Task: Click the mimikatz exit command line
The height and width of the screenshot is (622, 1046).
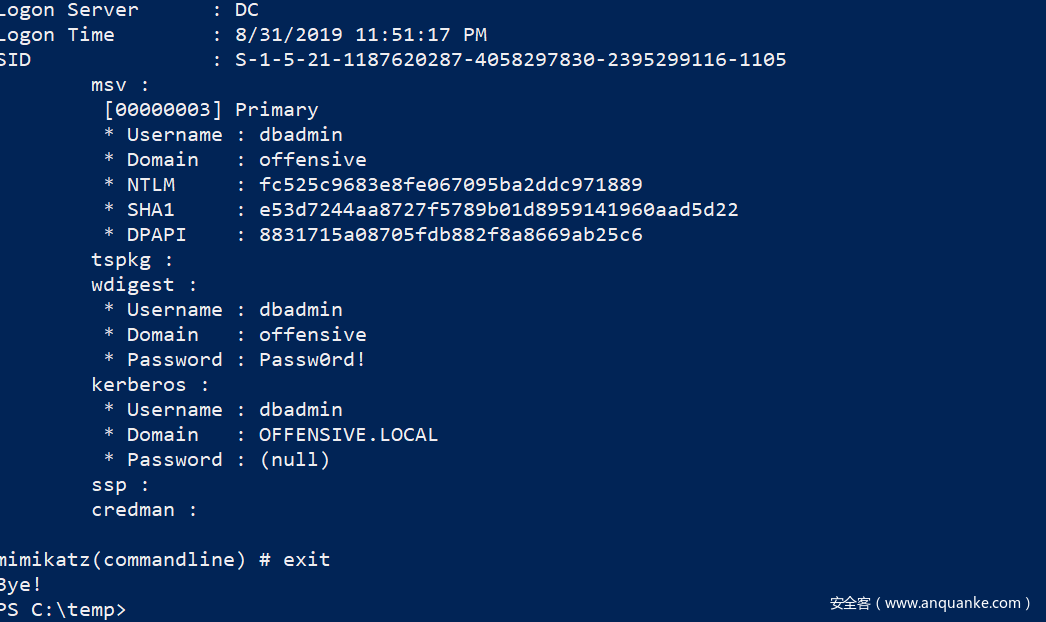Action: pos(165,560)
